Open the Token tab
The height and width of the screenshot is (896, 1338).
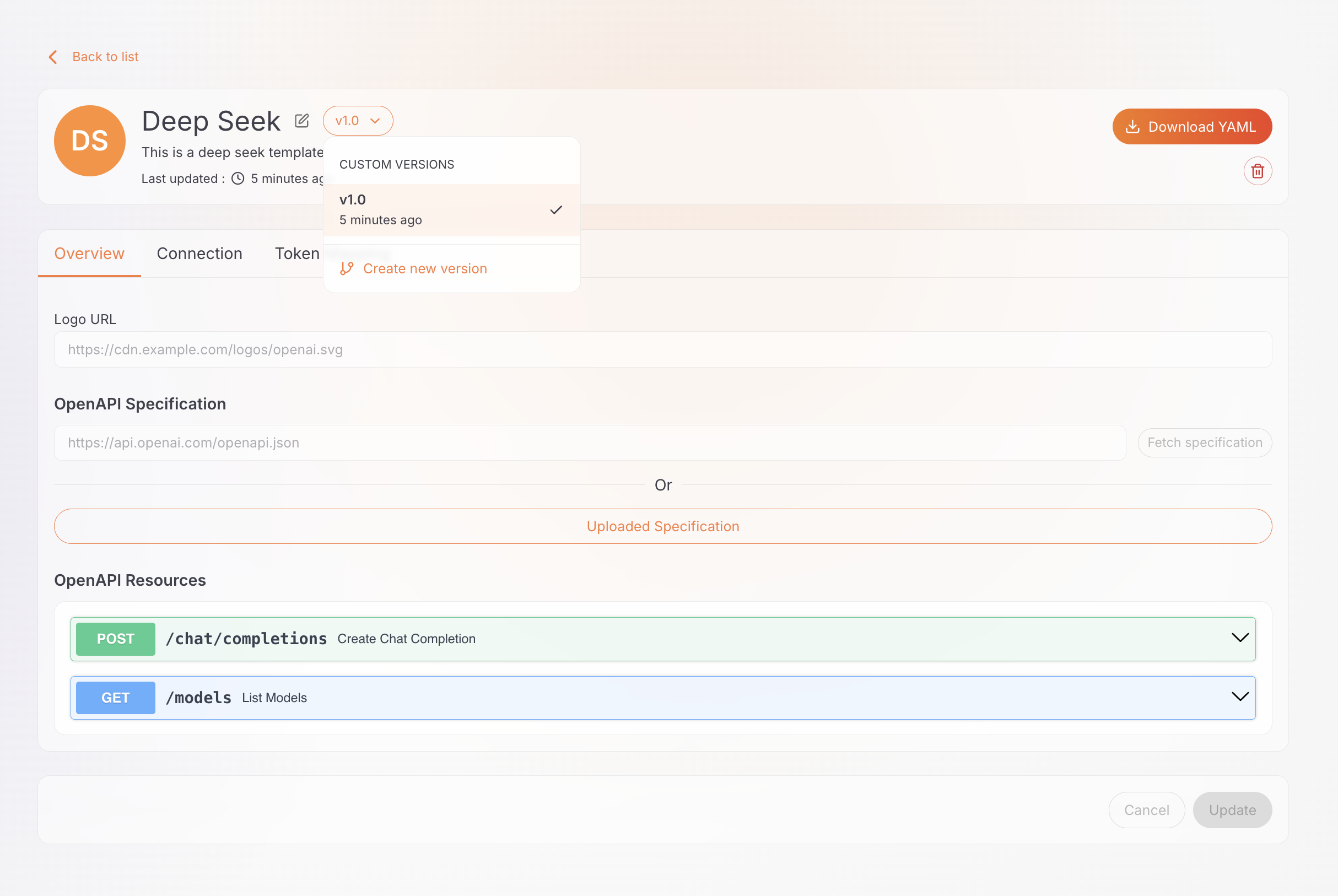(297, 253)
